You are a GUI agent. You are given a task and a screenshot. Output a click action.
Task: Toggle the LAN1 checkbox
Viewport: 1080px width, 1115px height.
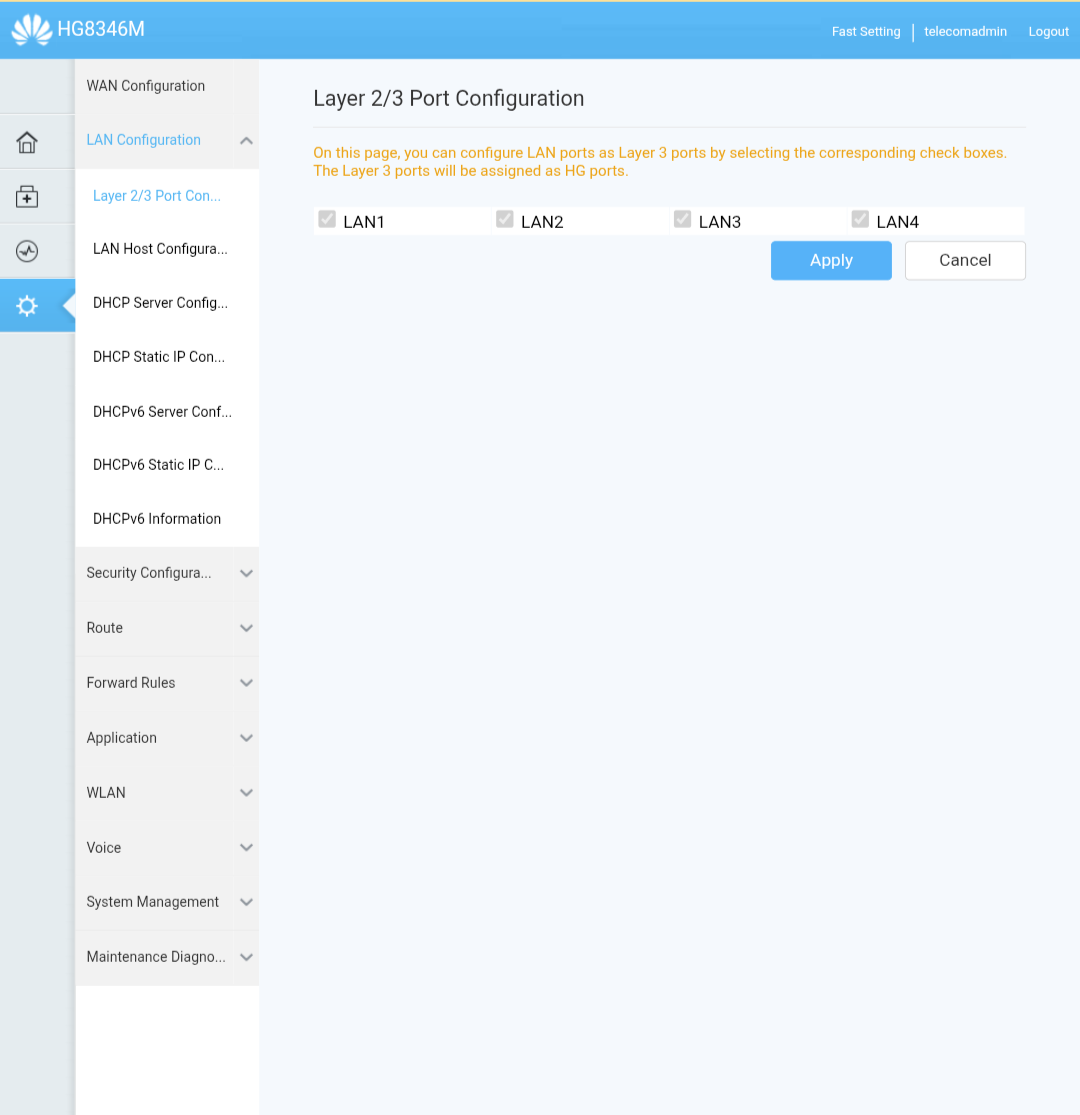[327, 219]
